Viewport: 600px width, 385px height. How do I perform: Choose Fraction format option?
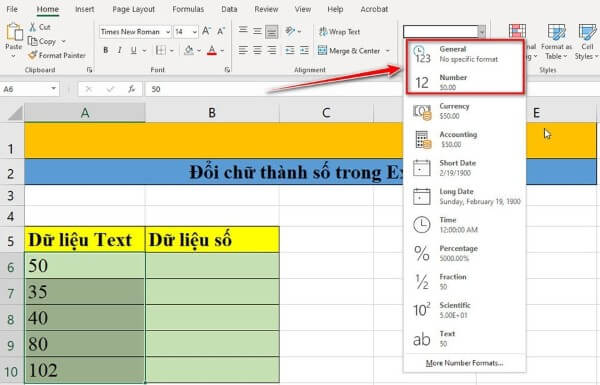tap(465, 281)
